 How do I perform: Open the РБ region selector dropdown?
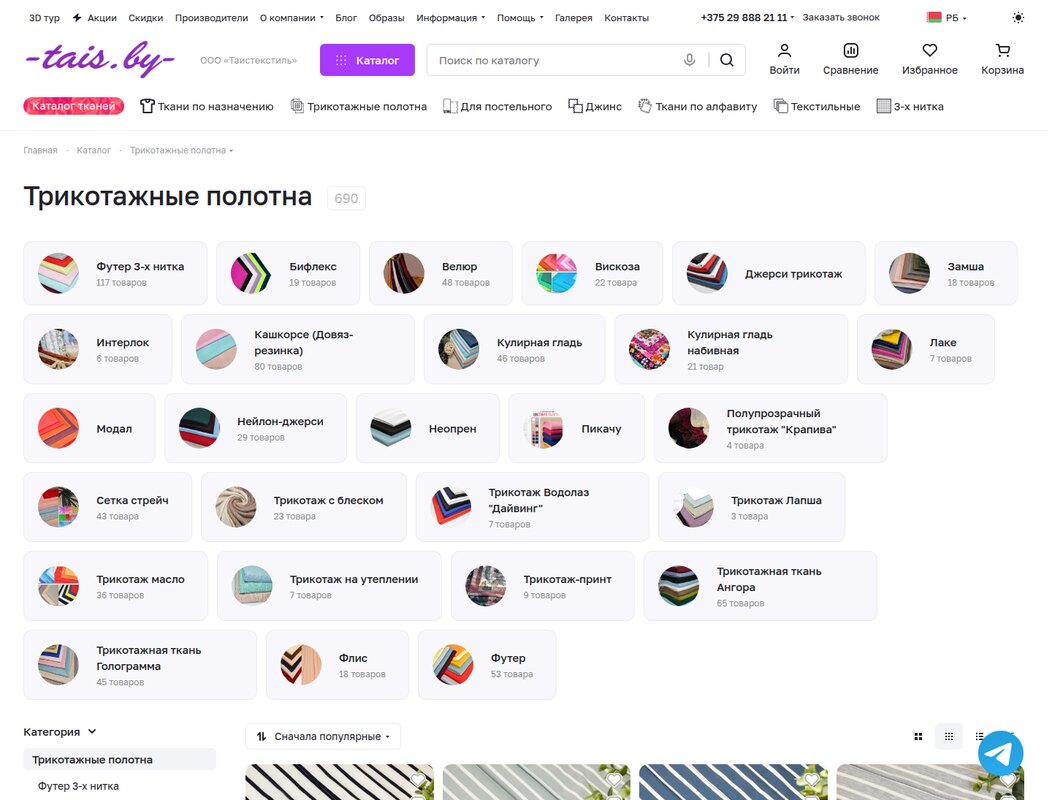(x=947, y=17)
